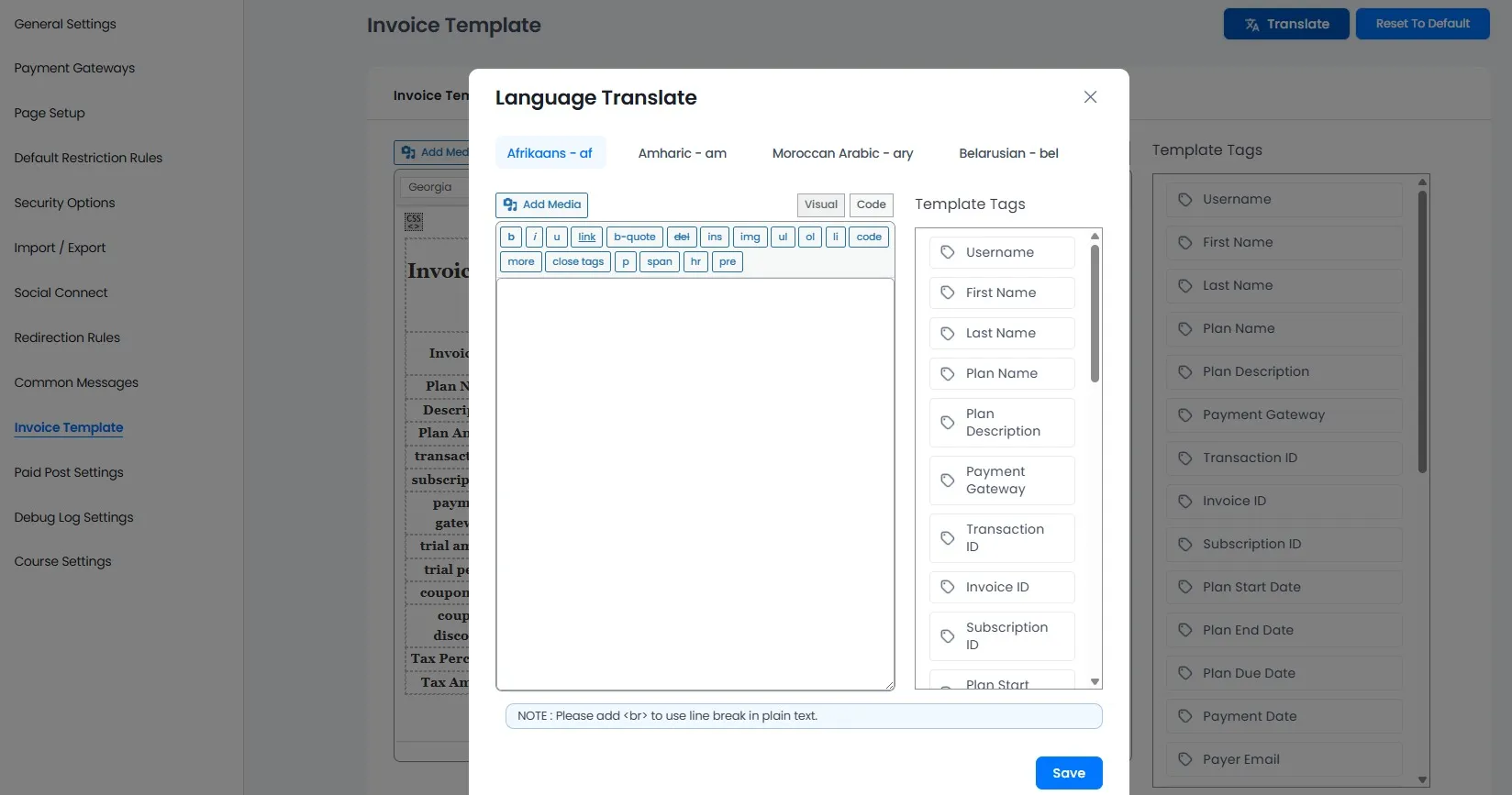1512x795 pixels.
Task: Insert Transaction ID tag in dialog
Action: (1002, 538)
